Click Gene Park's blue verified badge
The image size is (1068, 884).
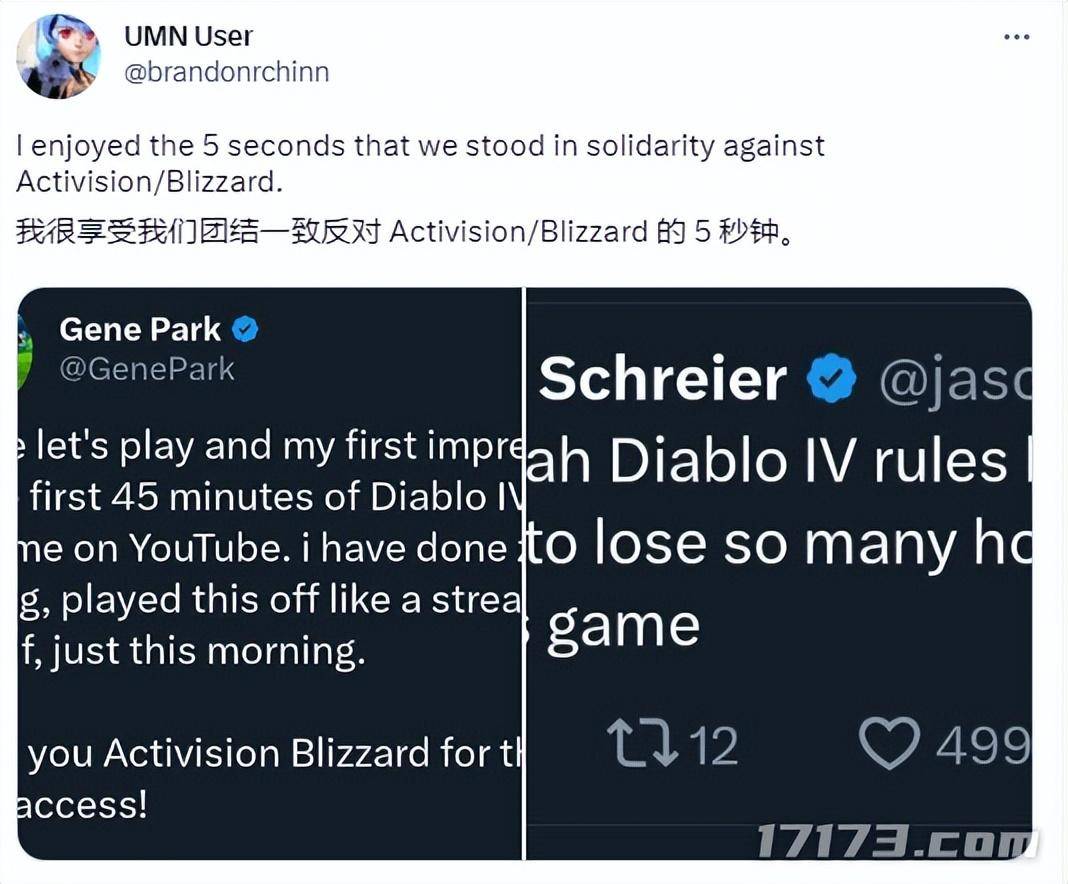(245, 329)
